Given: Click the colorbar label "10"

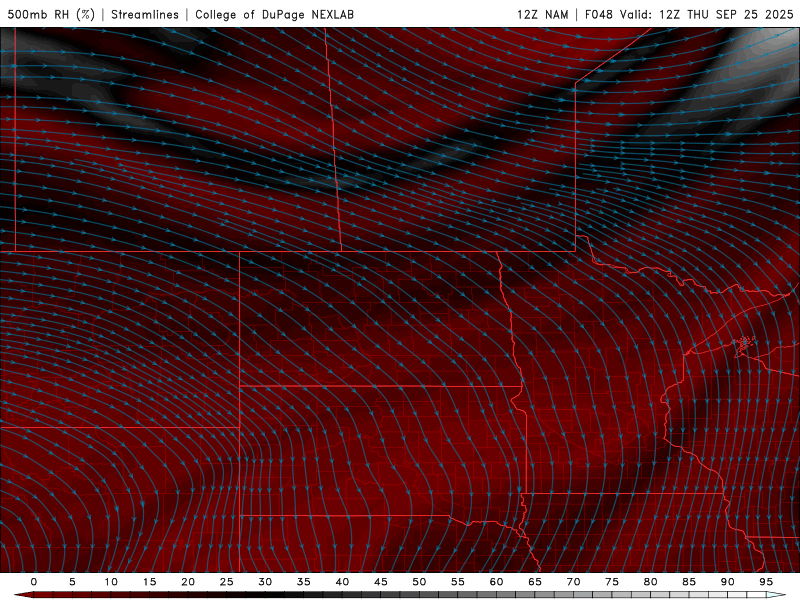Looking at the screenshot, I should pos(111,582).
